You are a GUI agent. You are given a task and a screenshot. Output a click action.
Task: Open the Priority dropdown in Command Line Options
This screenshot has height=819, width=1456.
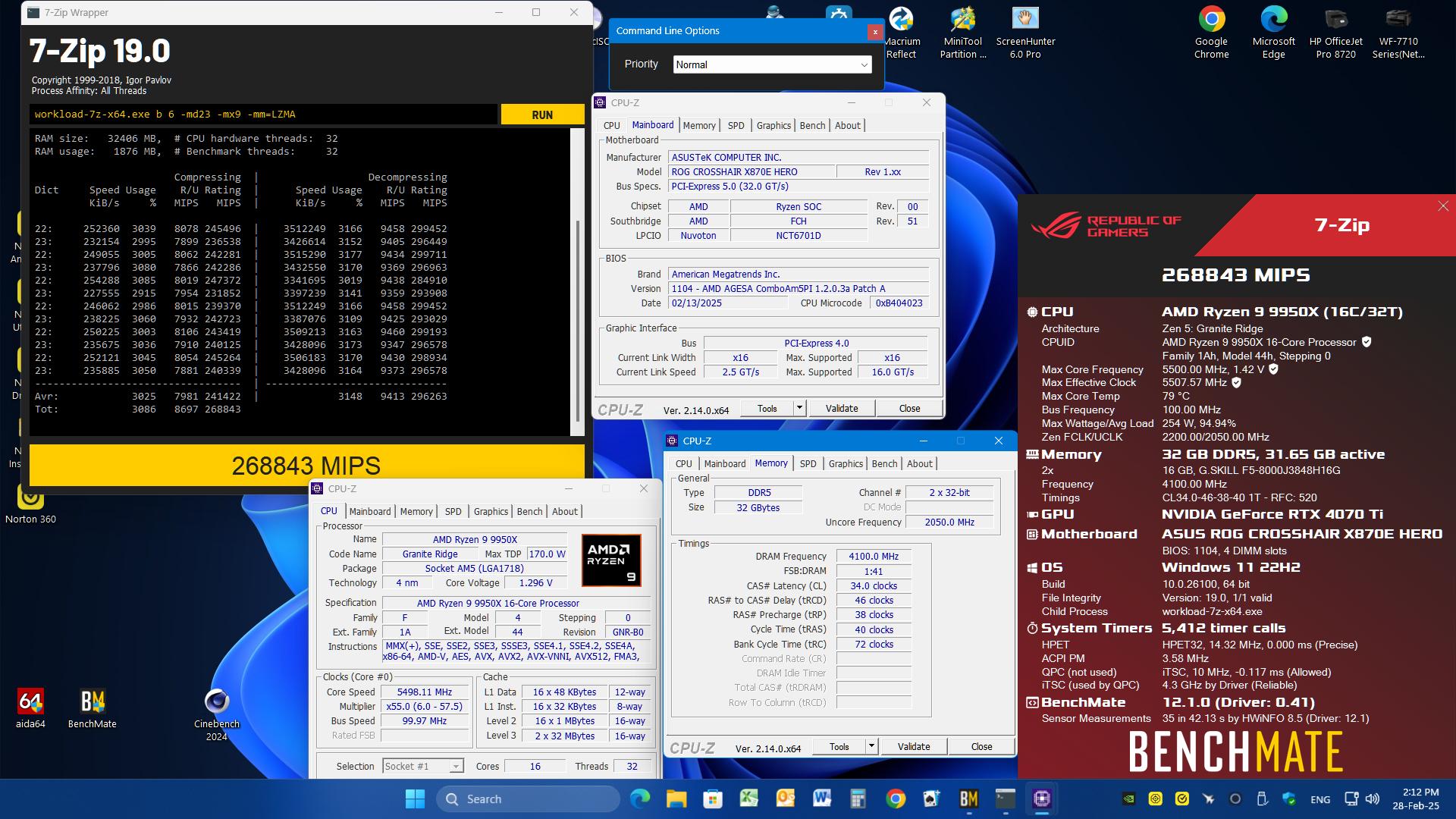772,64
